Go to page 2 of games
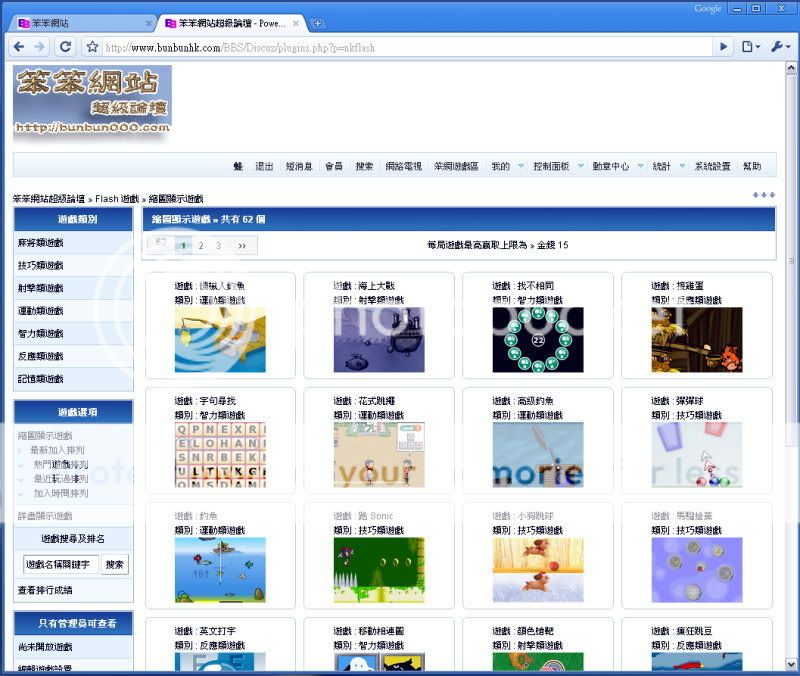This screenshot has height=676, width=800. pos(201,245)
